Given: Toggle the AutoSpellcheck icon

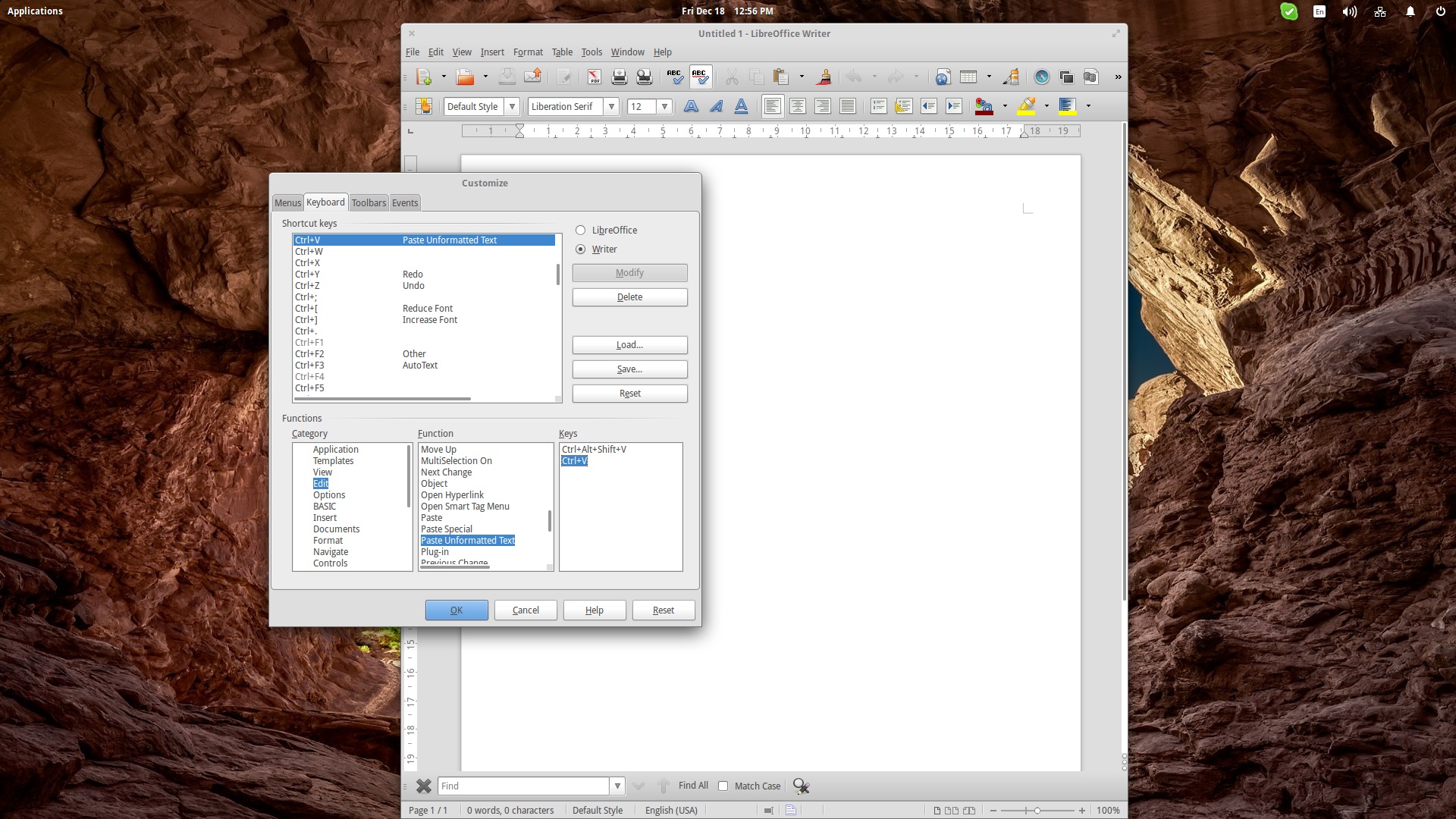Looking at the screenshot, I should point(700,77).
